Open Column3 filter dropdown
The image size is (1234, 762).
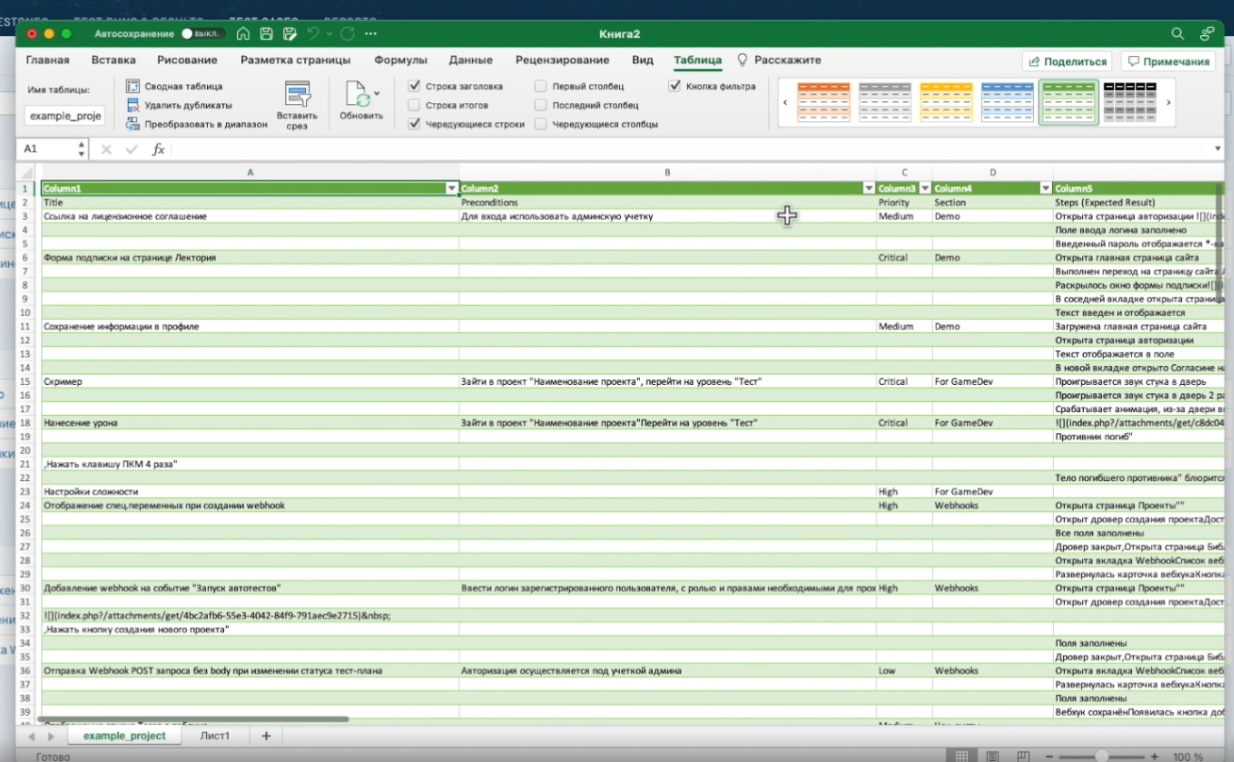point(925,189)
